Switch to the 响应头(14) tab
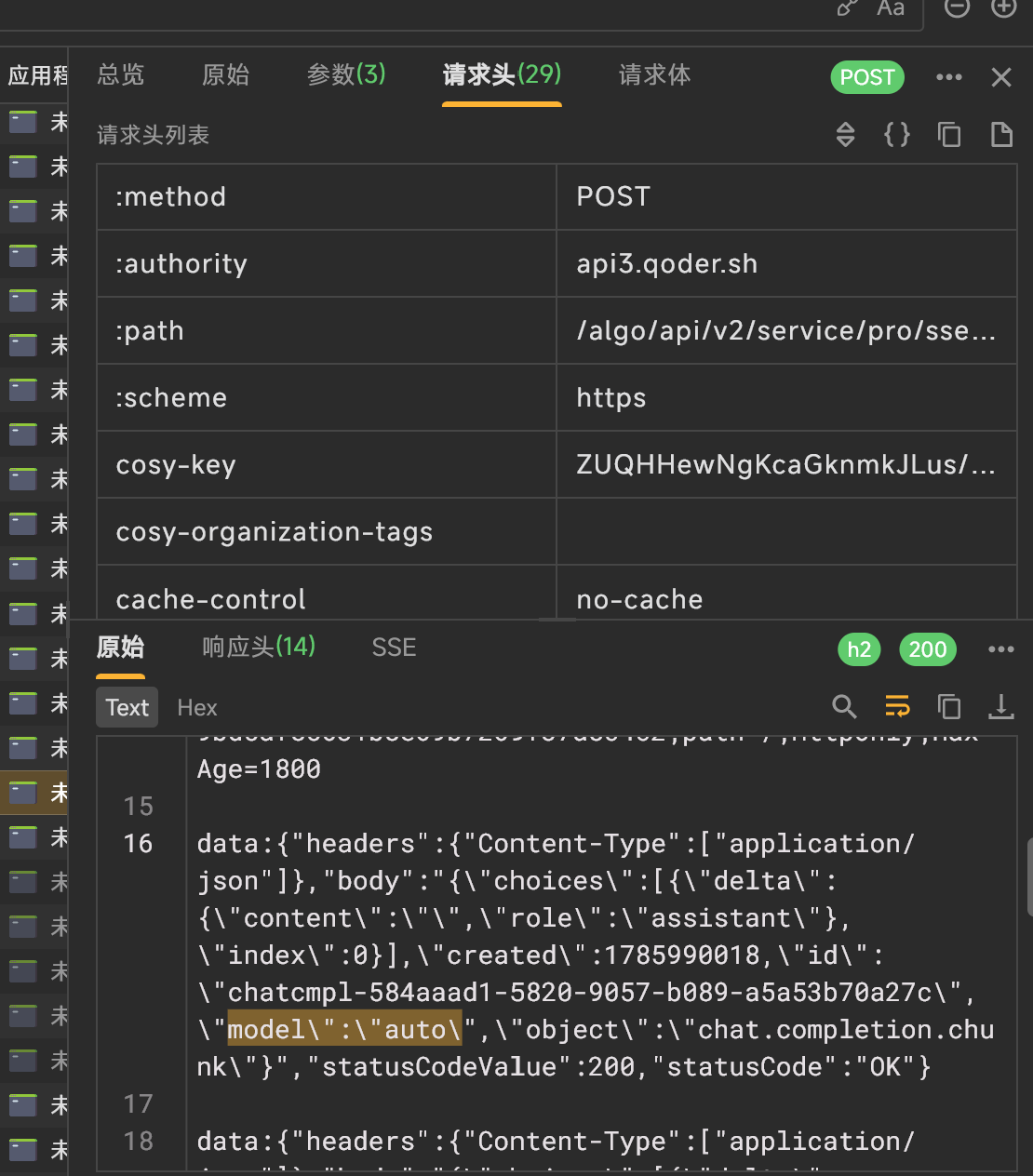 point(259,647)
